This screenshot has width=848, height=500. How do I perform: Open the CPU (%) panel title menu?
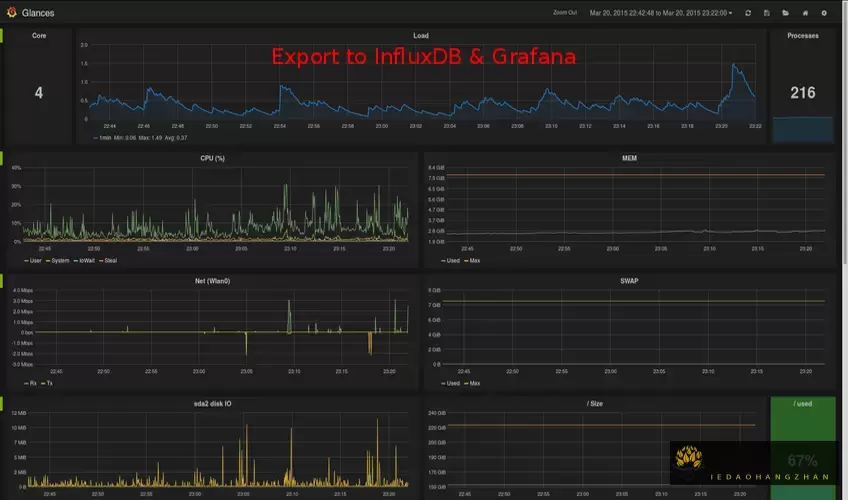(x=212, y=158)
